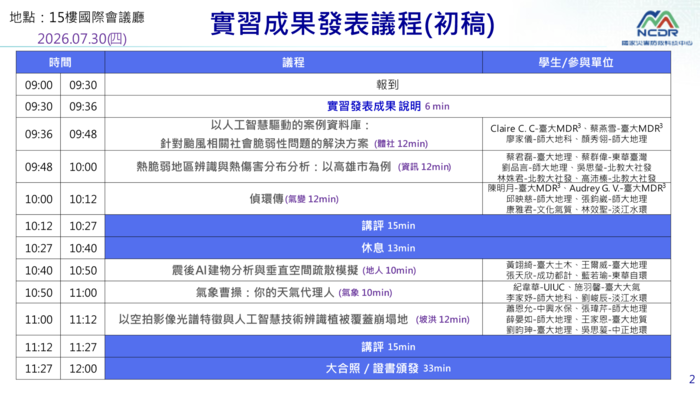The image size is (700, 394).
Task: Select the 10:50 start time of 氣象曹操
Action: point(38,293)
